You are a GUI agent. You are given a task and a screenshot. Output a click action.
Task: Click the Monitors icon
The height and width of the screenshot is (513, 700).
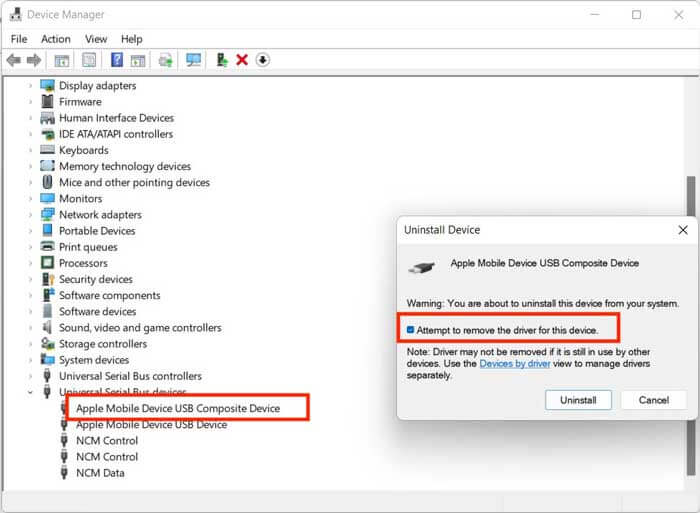click(47, 198)
